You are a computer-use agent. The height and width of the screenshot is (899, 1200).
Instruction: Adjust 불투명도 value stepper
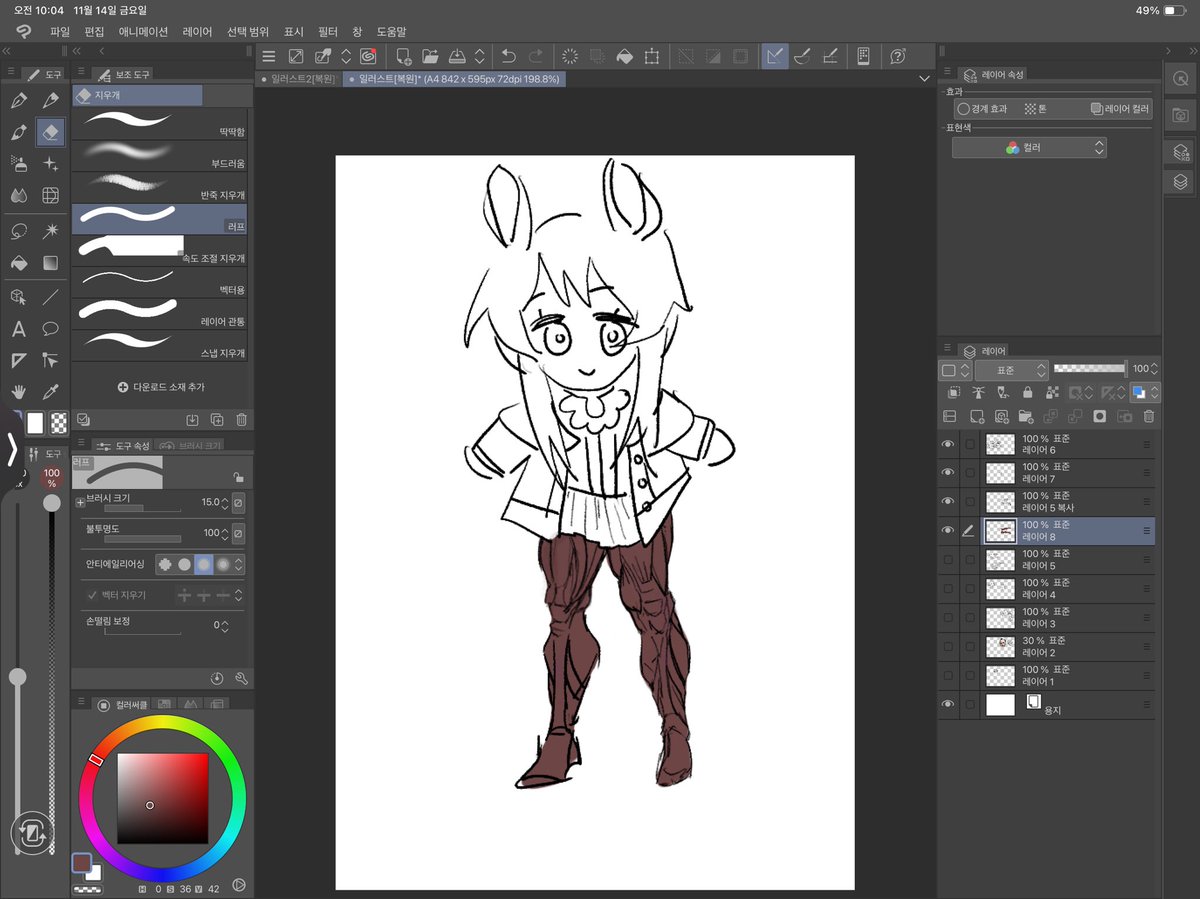tap(225, 533)
